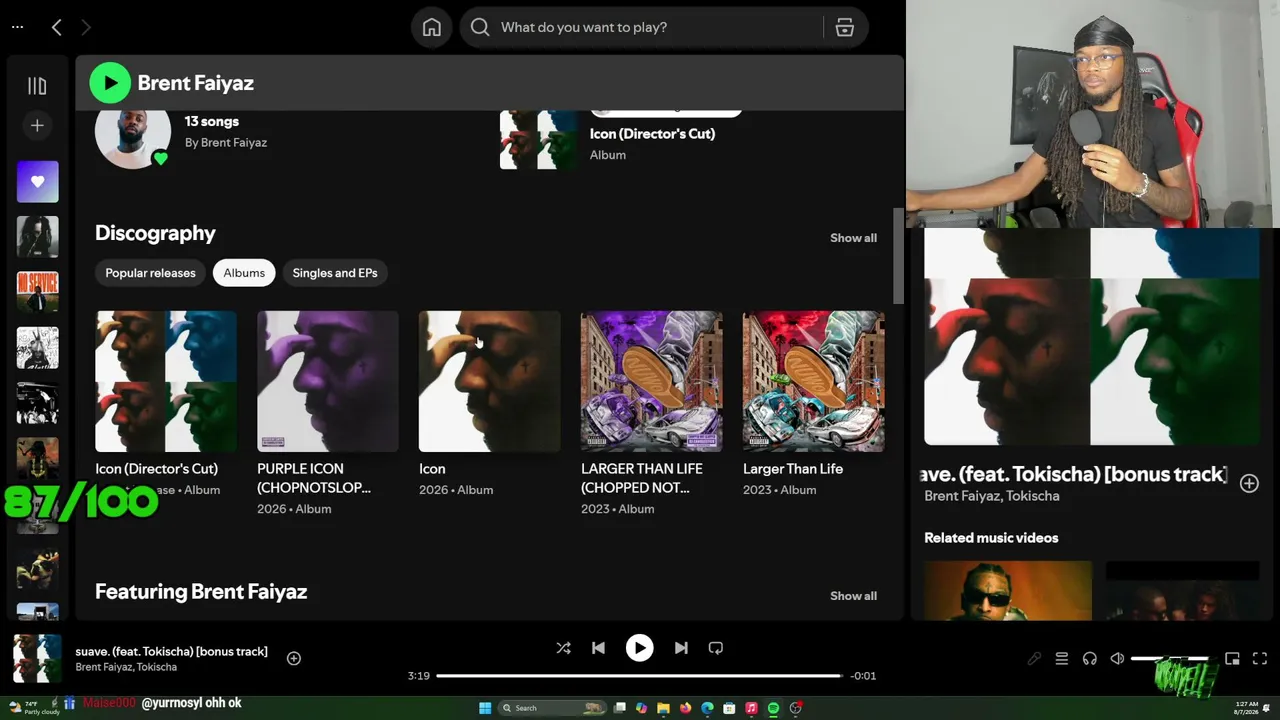Navigate back with the left arrow
Image resolution: width=1280 pixels, height=720 pixels.
point(57,27)
